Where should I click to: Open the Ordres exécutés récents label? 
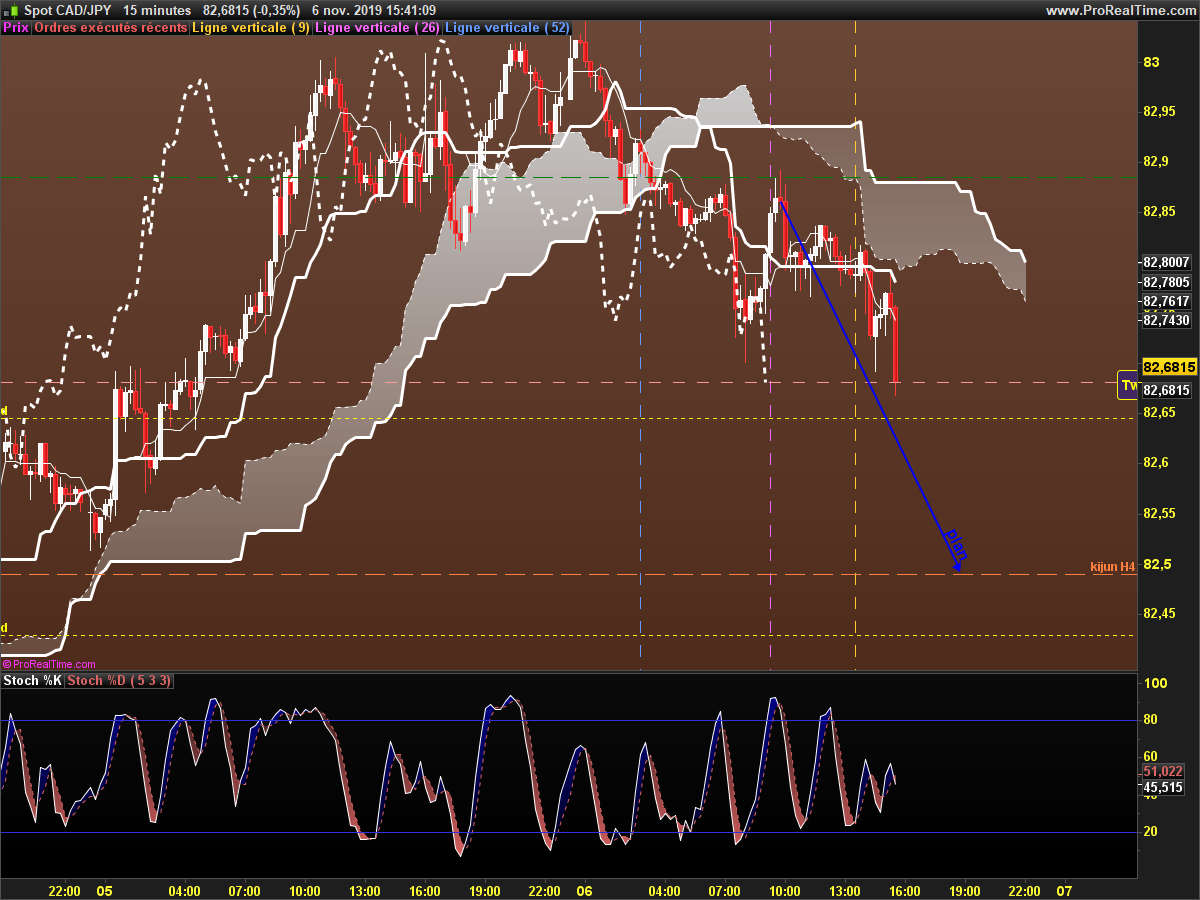(111, 28)
